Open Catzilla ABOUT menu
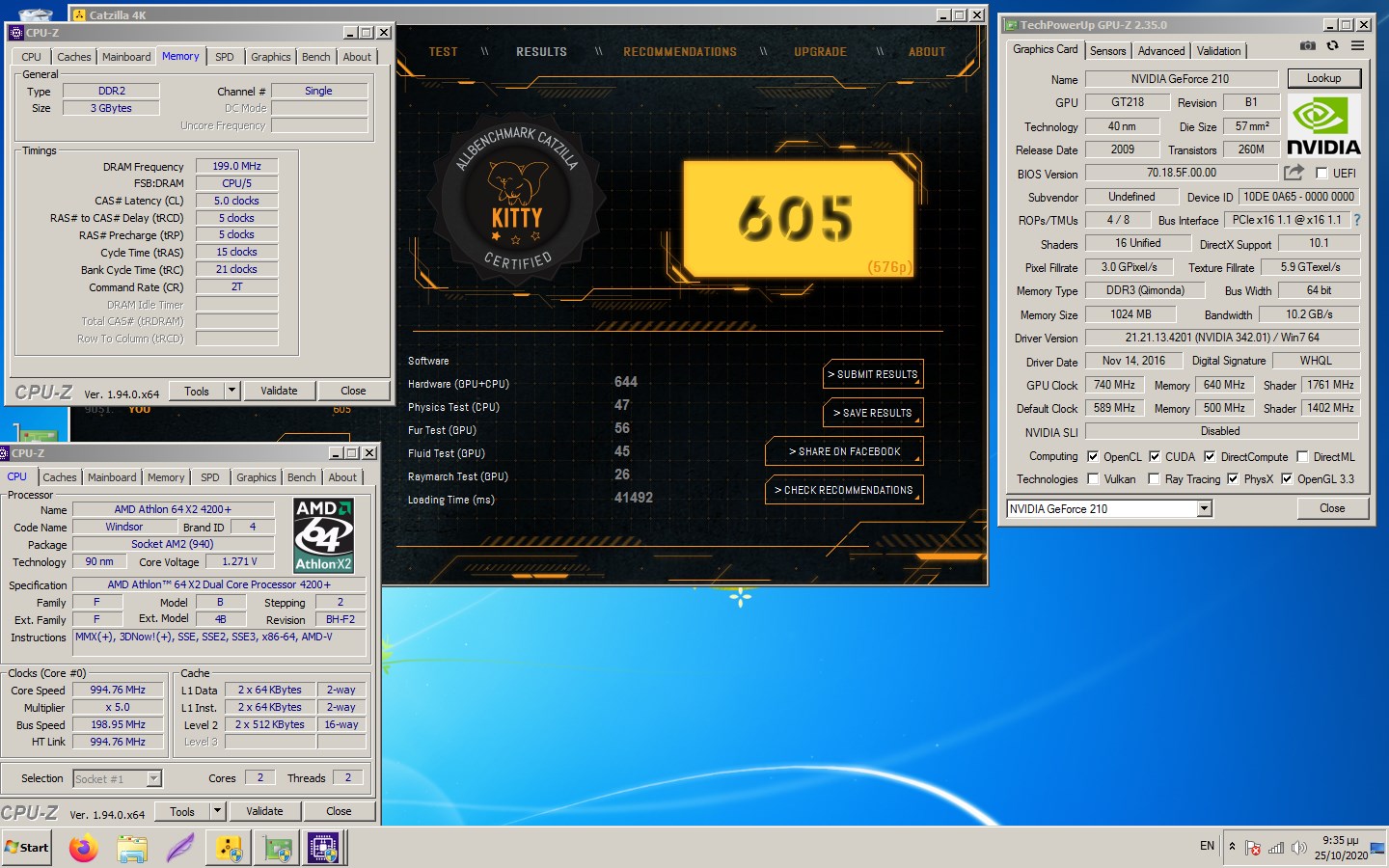 click(927, 52)
